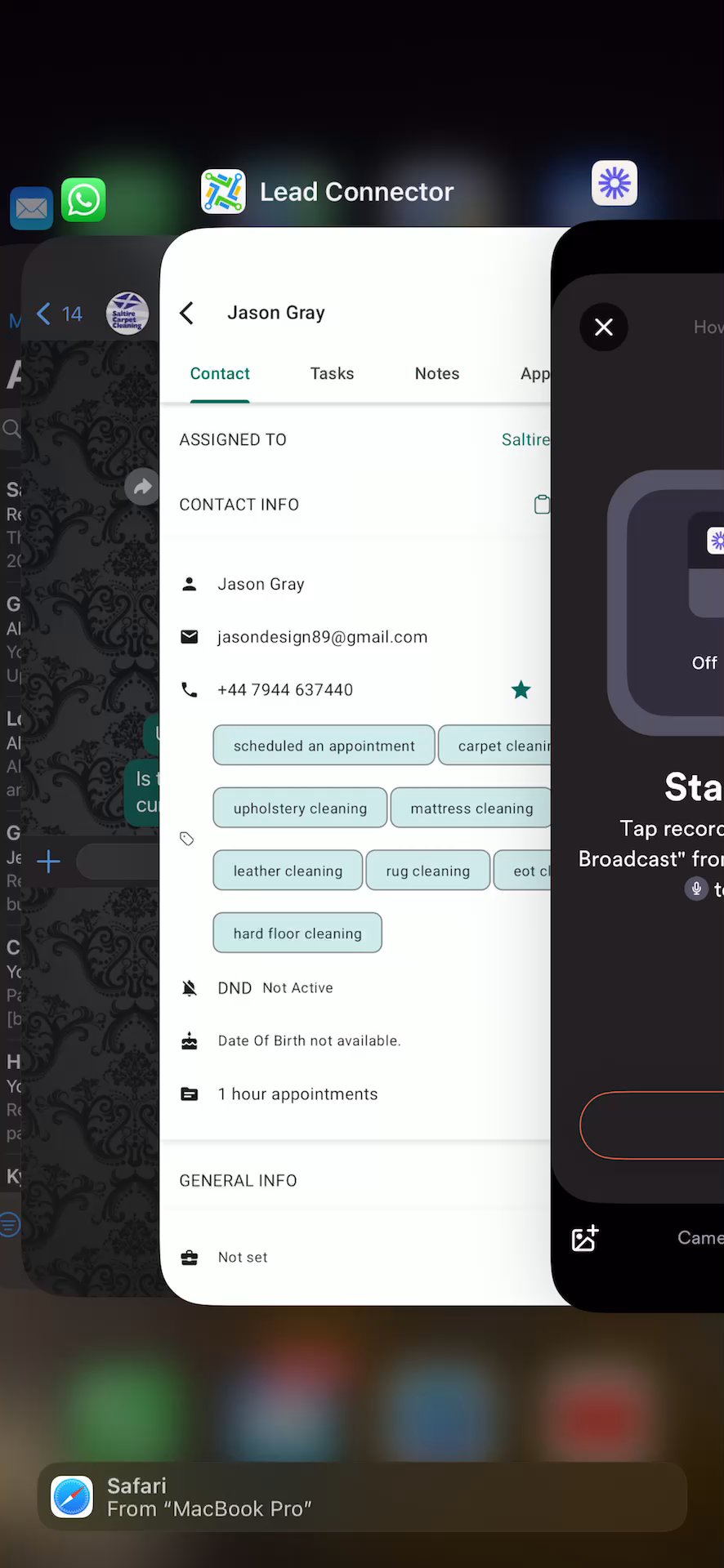Tap the back arrow beside Jason Gray
The width and height of the screenshot is (724, 1568).
click(x=186, y=313)
